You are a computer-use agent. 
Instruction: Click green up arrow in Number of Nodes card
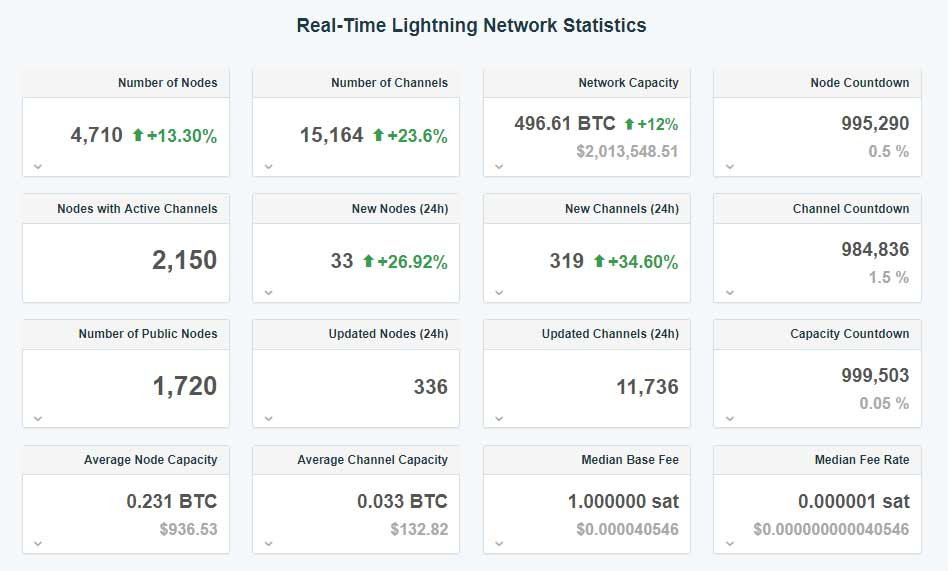pyautogui.click(x=138, y=135)
